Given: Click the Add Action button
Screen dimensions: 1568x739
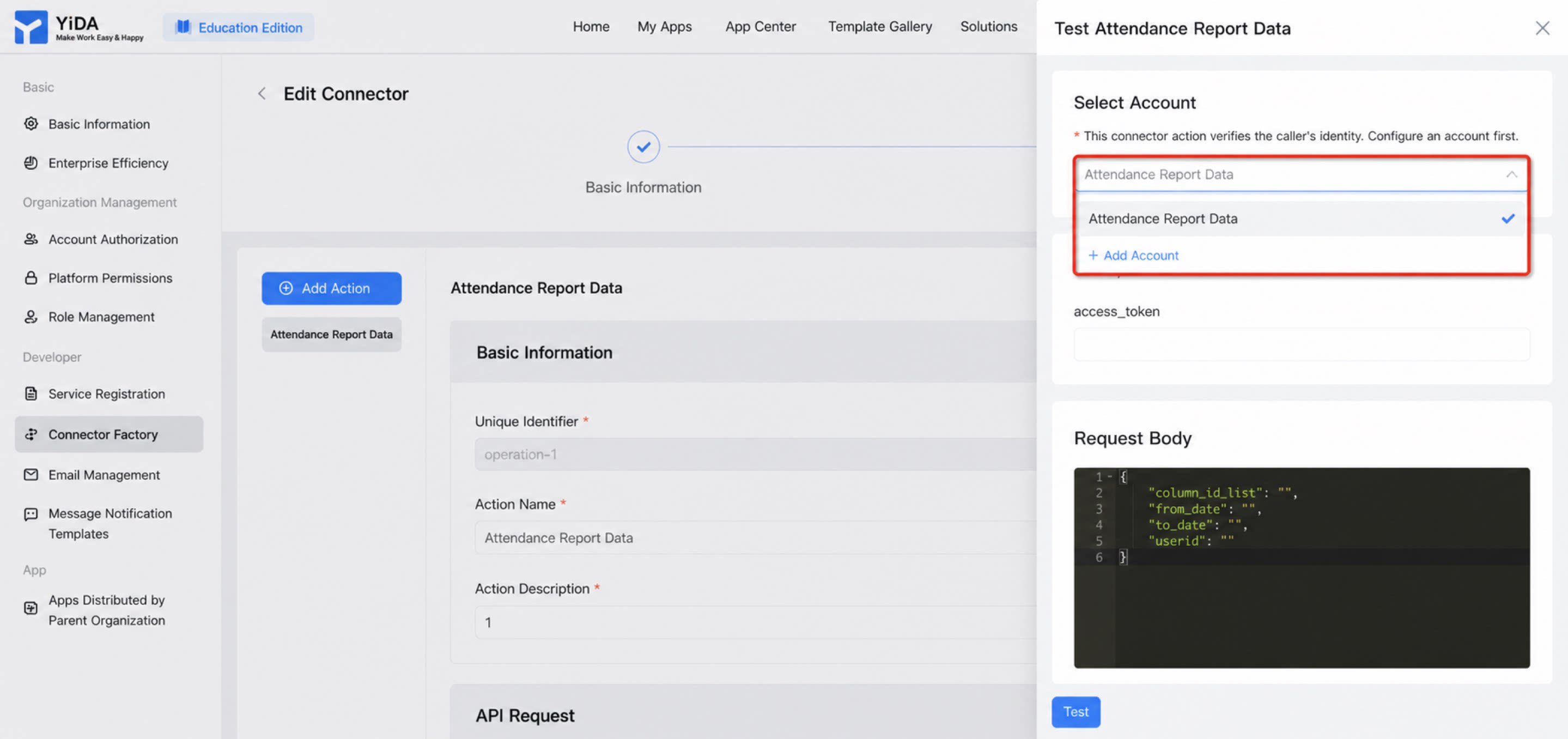Looking at the screenshot, I should pos(332,288).
